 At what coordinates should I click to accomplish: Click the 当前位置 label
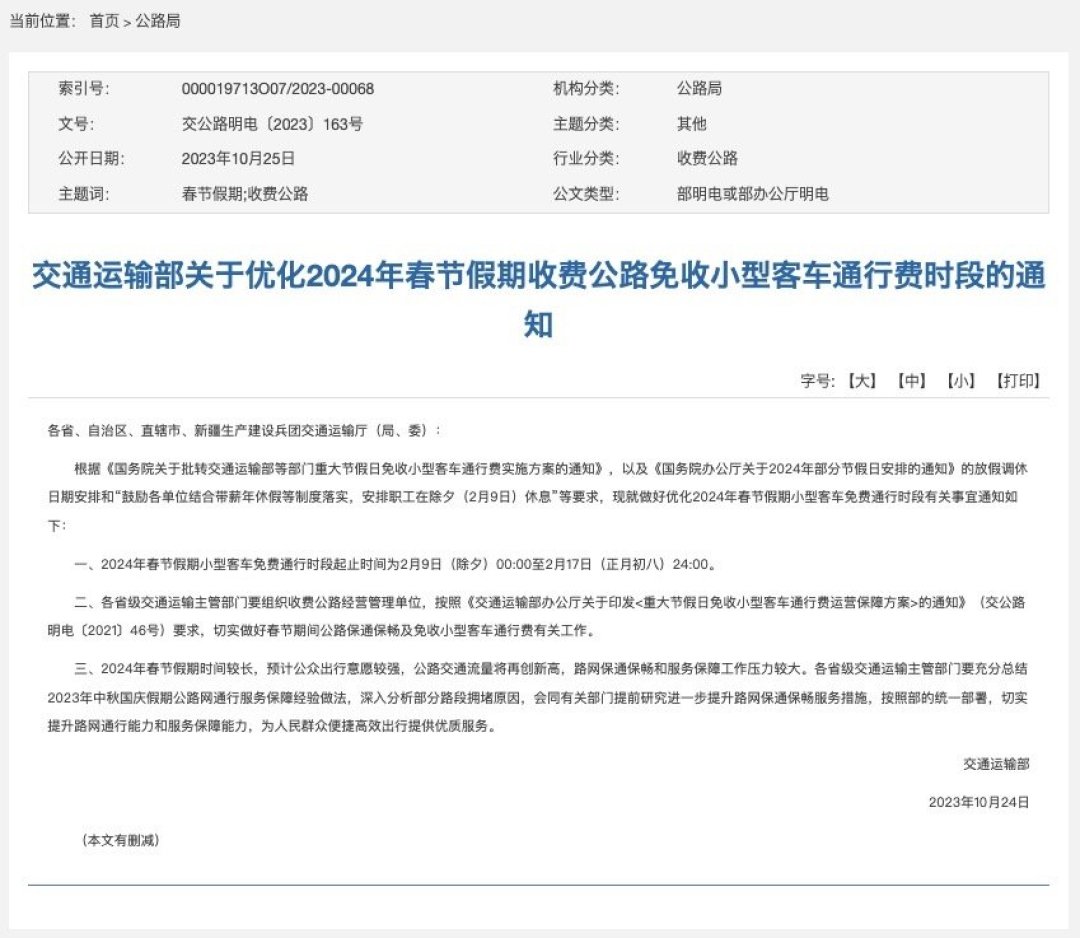pos(42,21)
